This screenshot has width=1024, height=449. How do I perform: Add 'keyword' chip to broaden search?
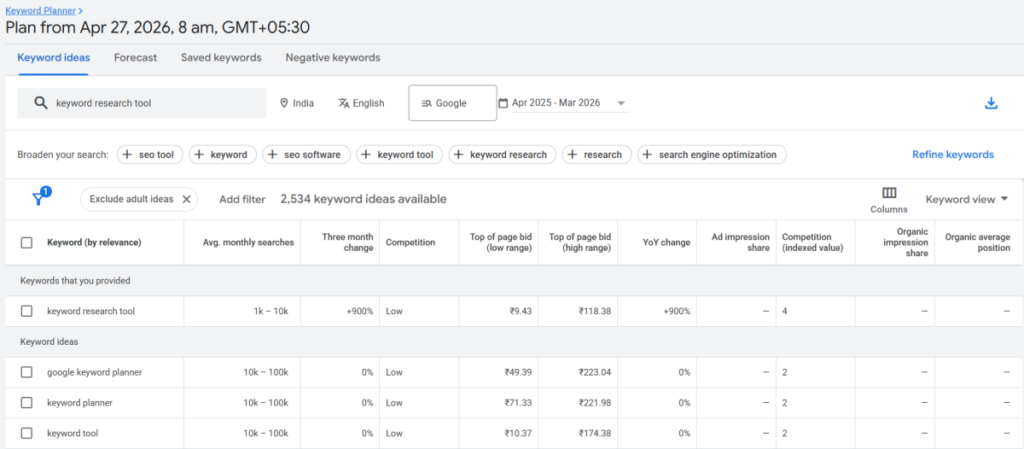(223, 155)
